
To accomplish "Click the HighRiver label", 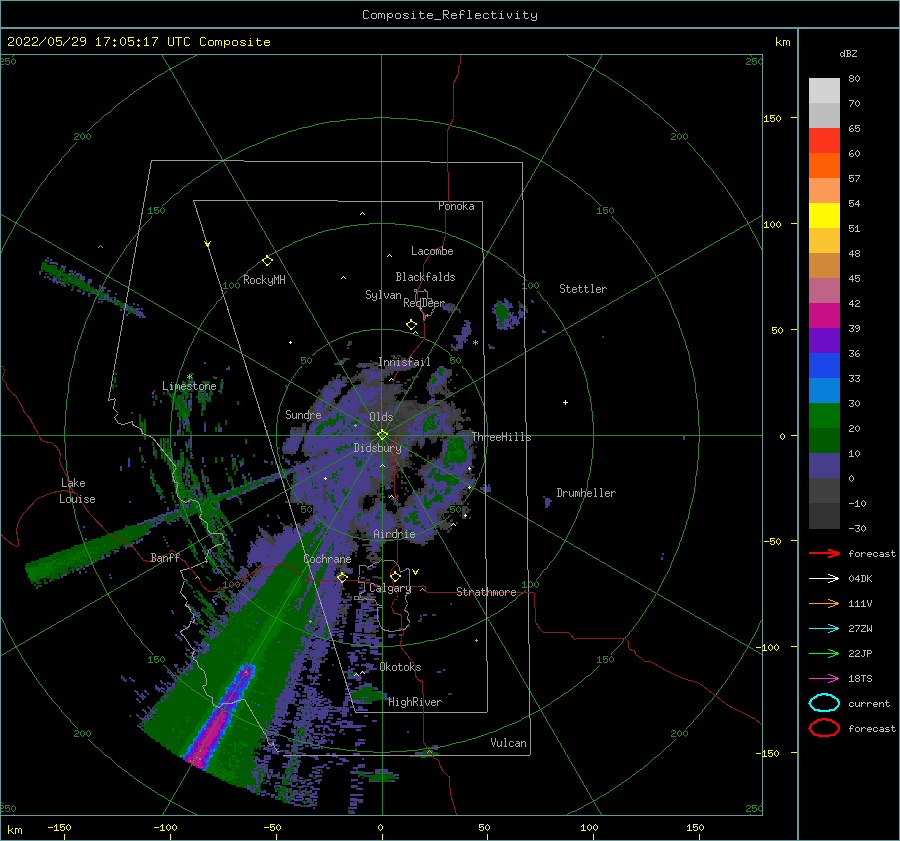I will pos(415,702).
